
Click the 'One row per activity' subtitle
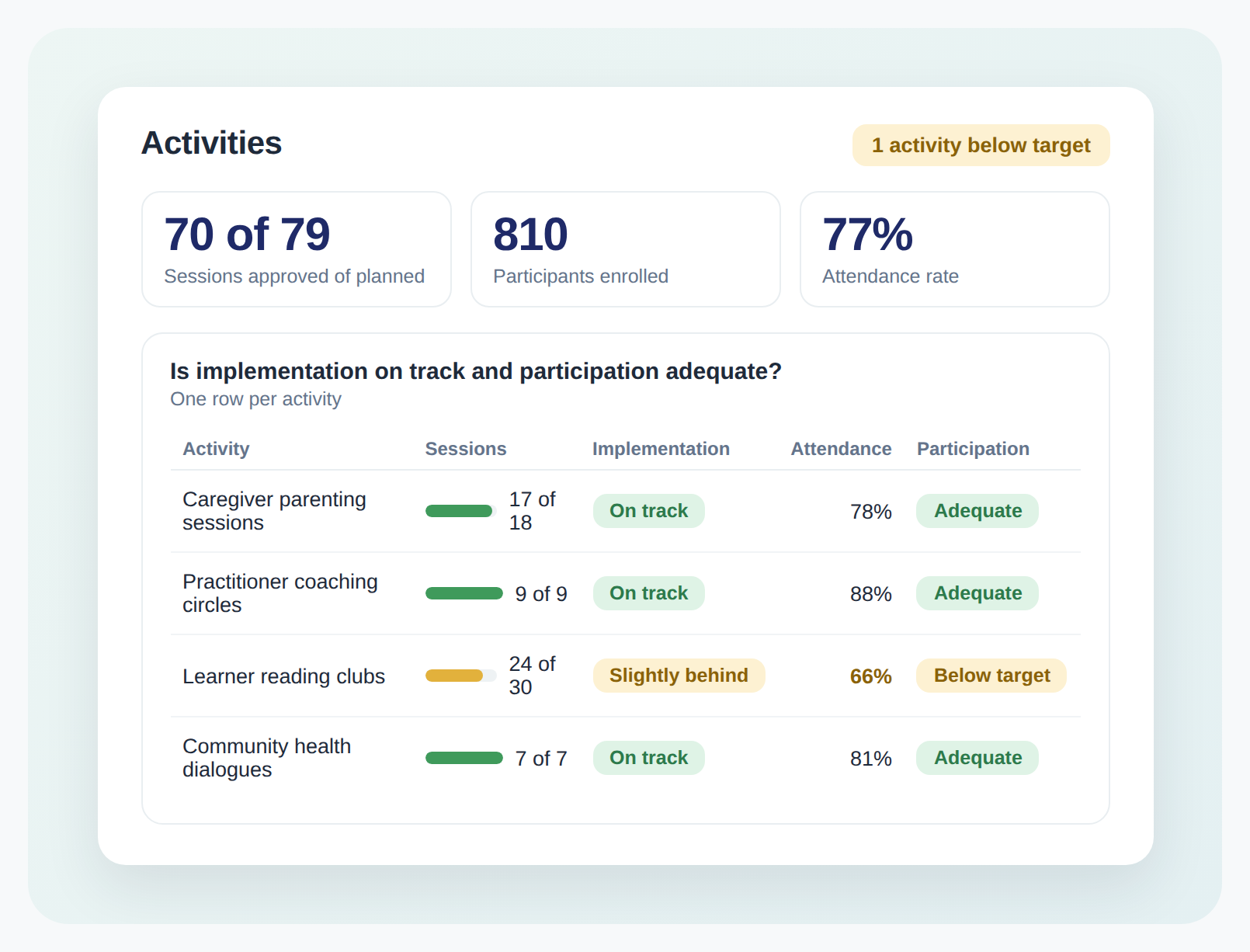(x=256, y=399)
